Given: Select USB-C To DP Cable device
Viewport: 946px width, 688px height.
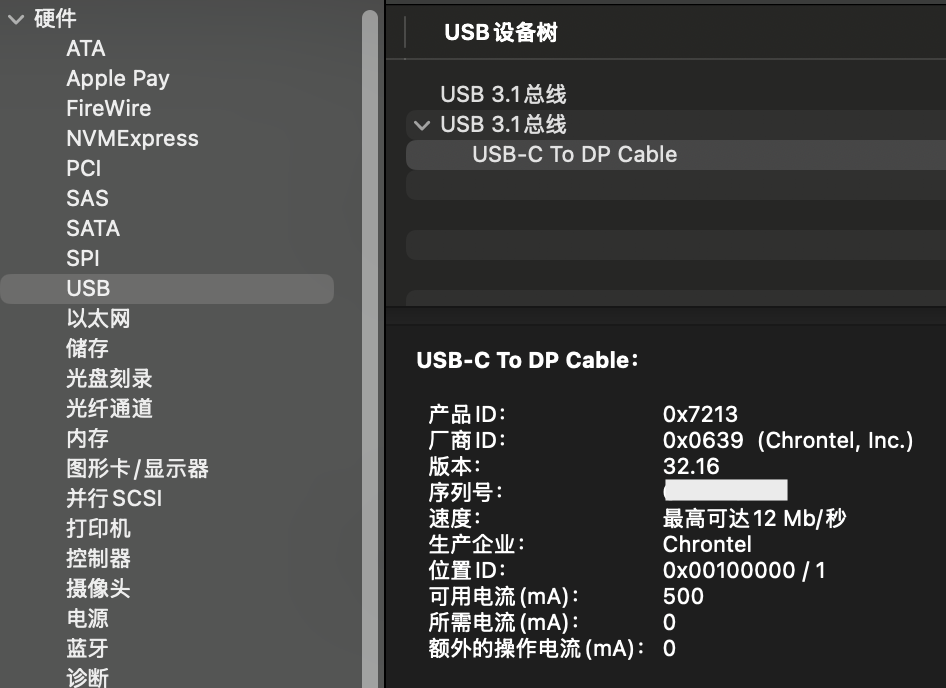Looking at the screenshot, I should 574,154.
